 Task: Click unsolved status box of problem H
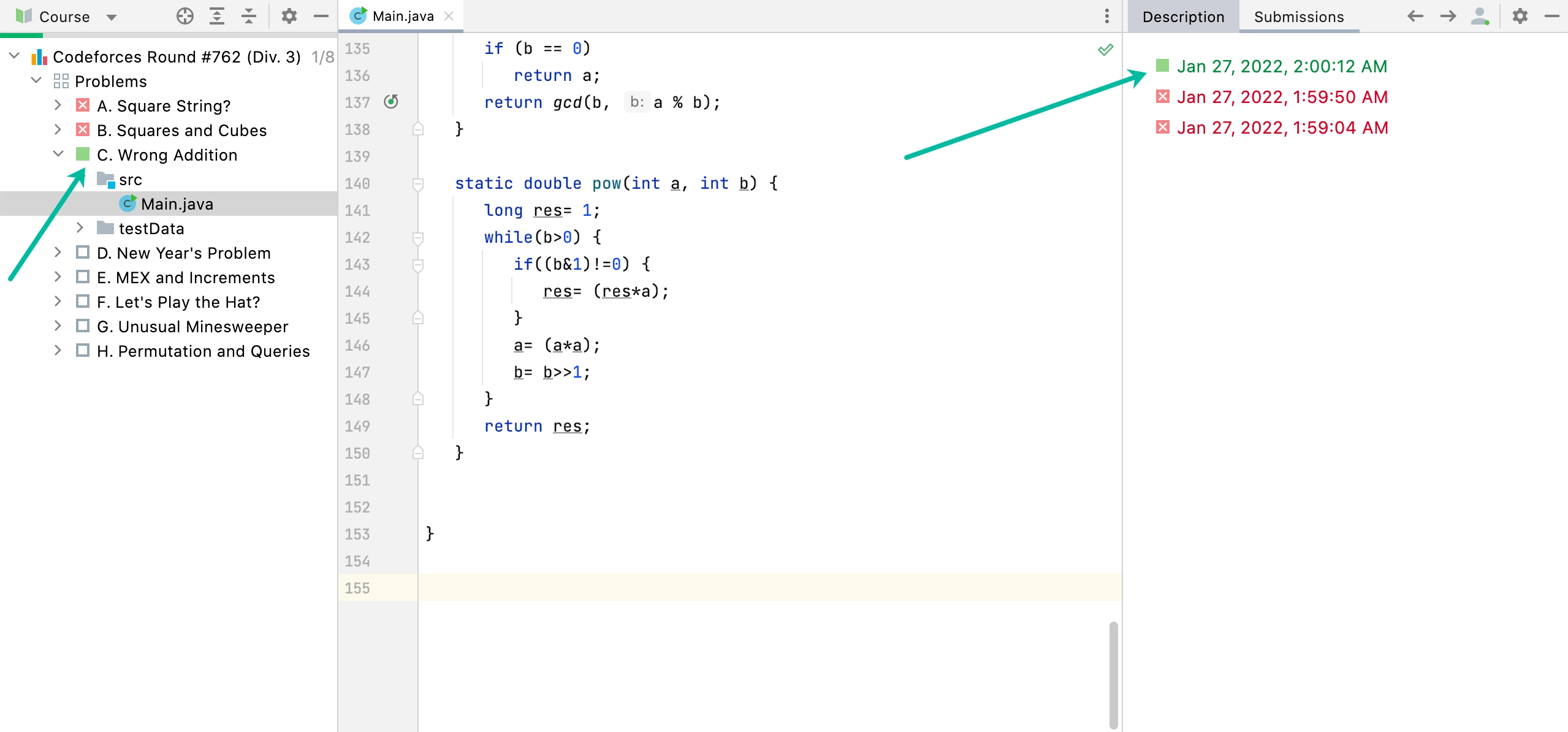[82, 350]
